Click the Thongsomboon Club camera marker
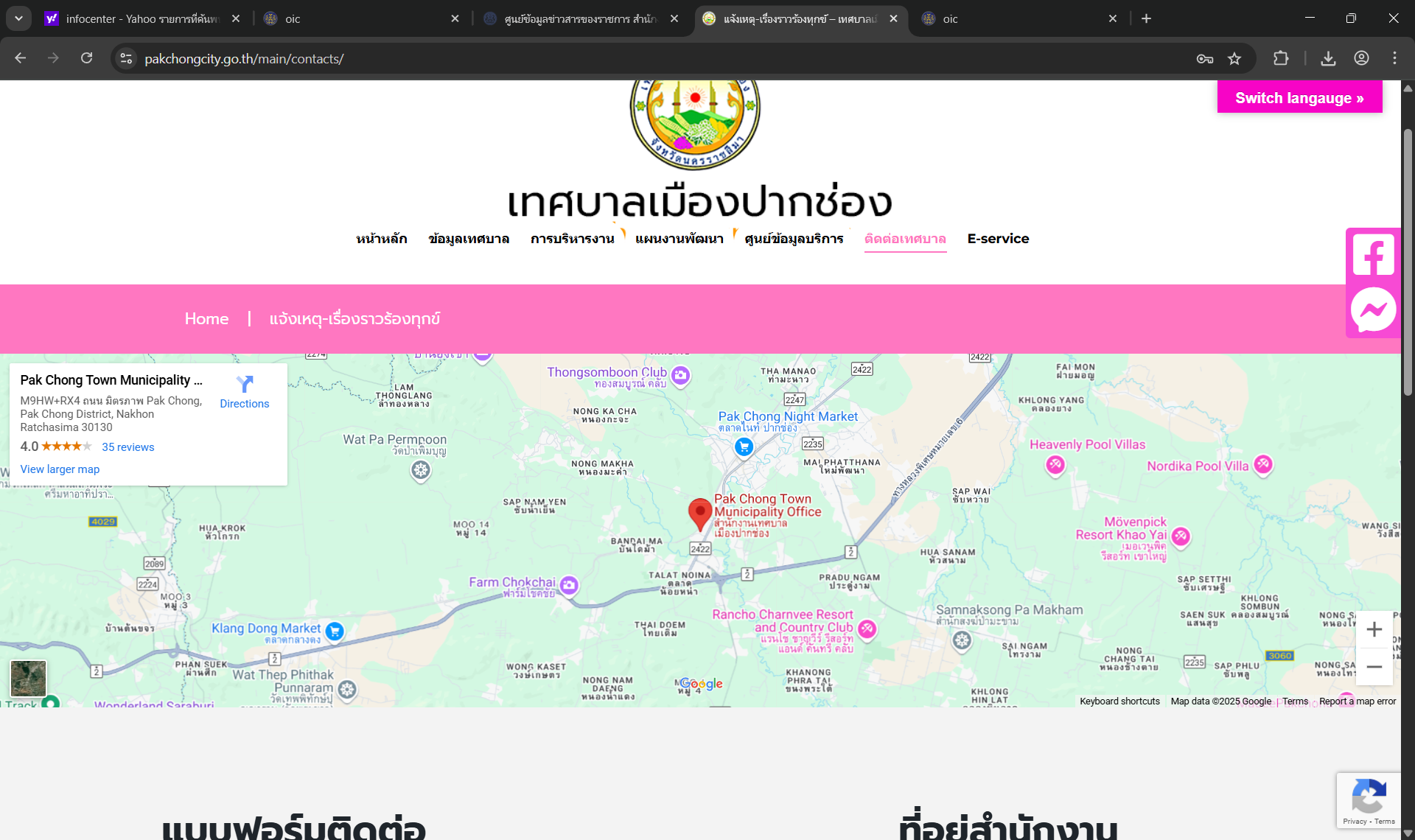 coord(680,376)
